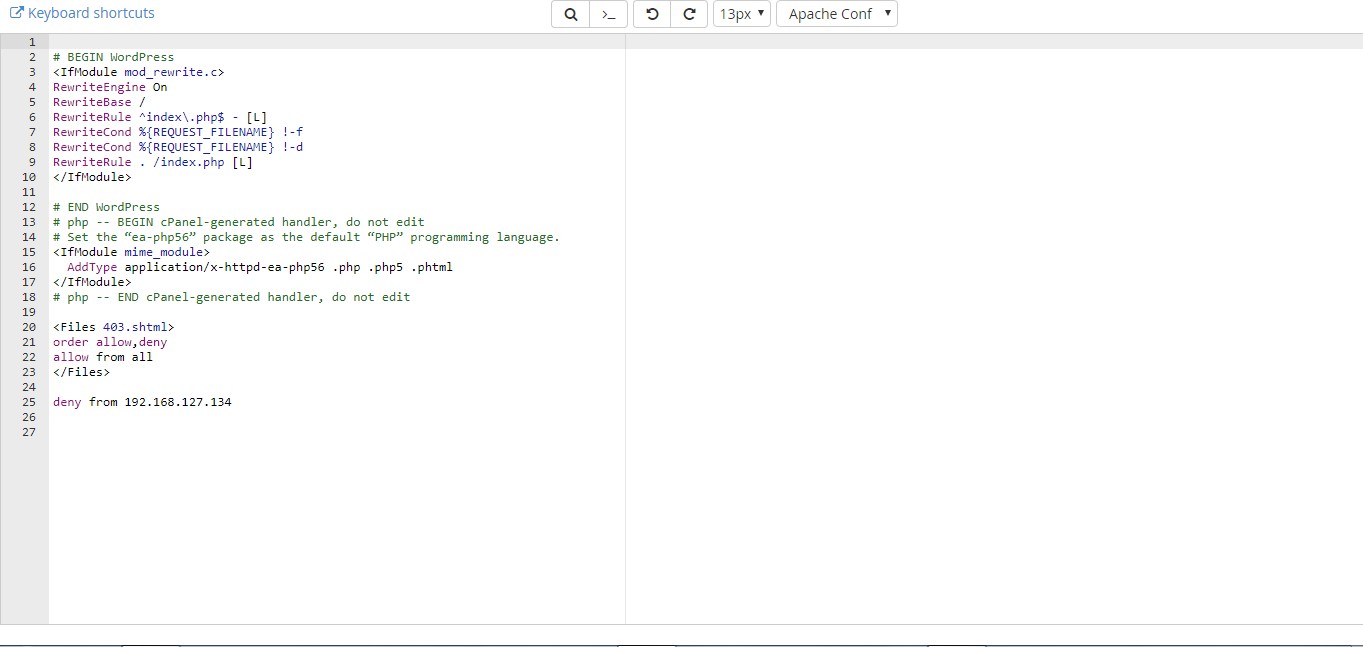The height and width of the screenshot is (647, 1363).
Task: Click empty line 27 in the editor
Action: point(300,432)
